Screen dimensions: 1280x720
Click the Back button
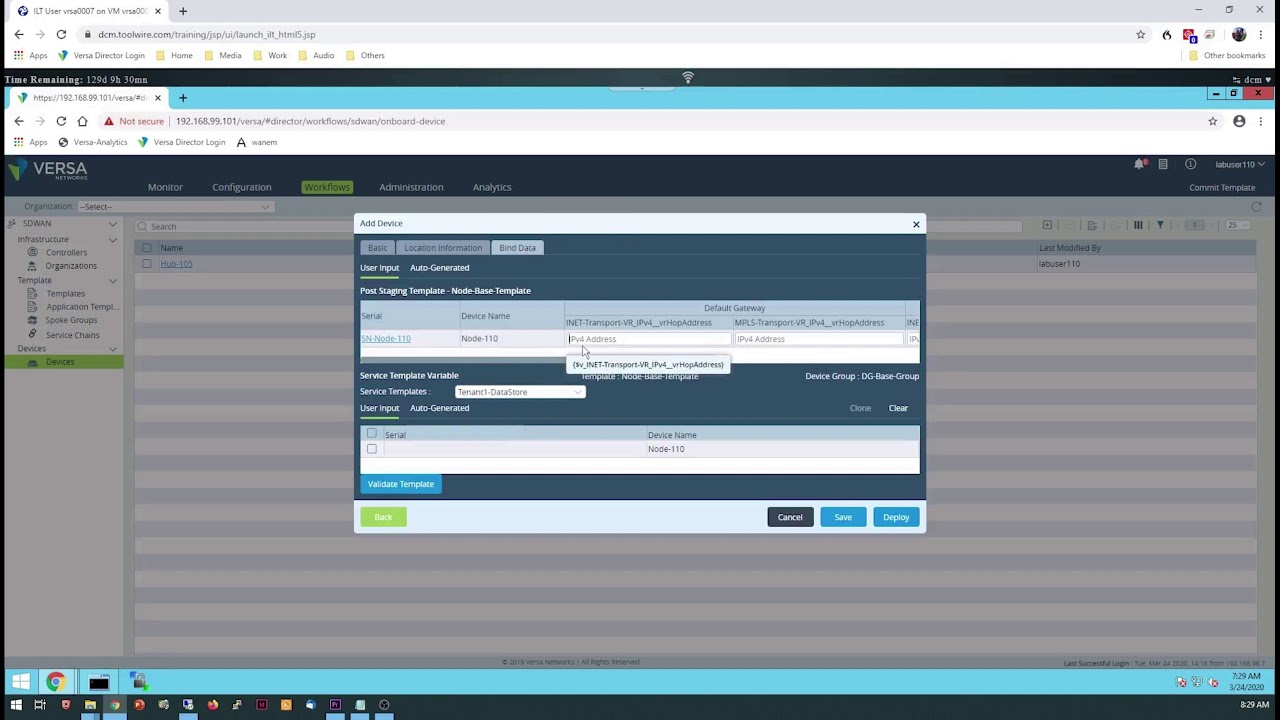tap(383, 517)
